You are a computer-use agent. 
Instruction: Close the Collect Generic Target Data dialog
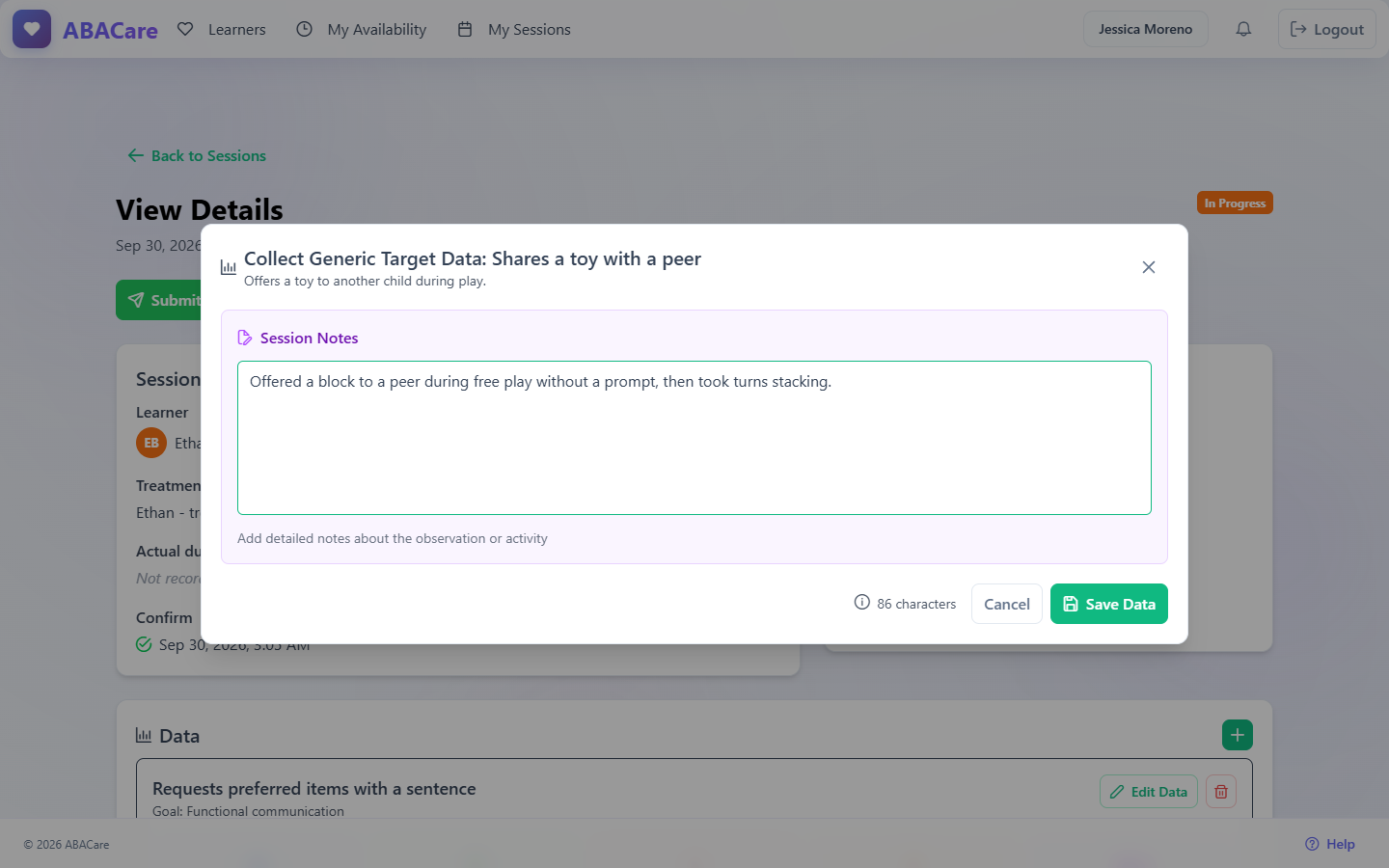[1148, 267]
